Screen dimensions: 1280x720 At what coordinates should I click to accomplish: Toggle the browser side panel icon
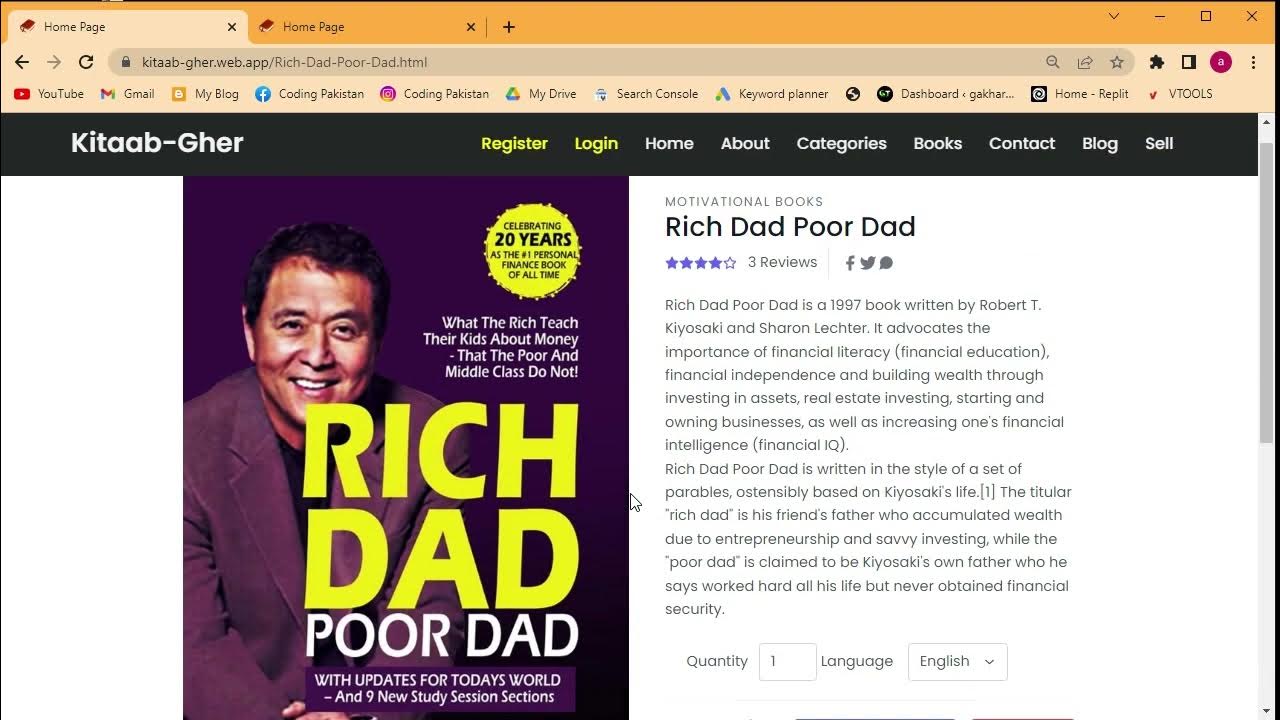(1189, 62)
